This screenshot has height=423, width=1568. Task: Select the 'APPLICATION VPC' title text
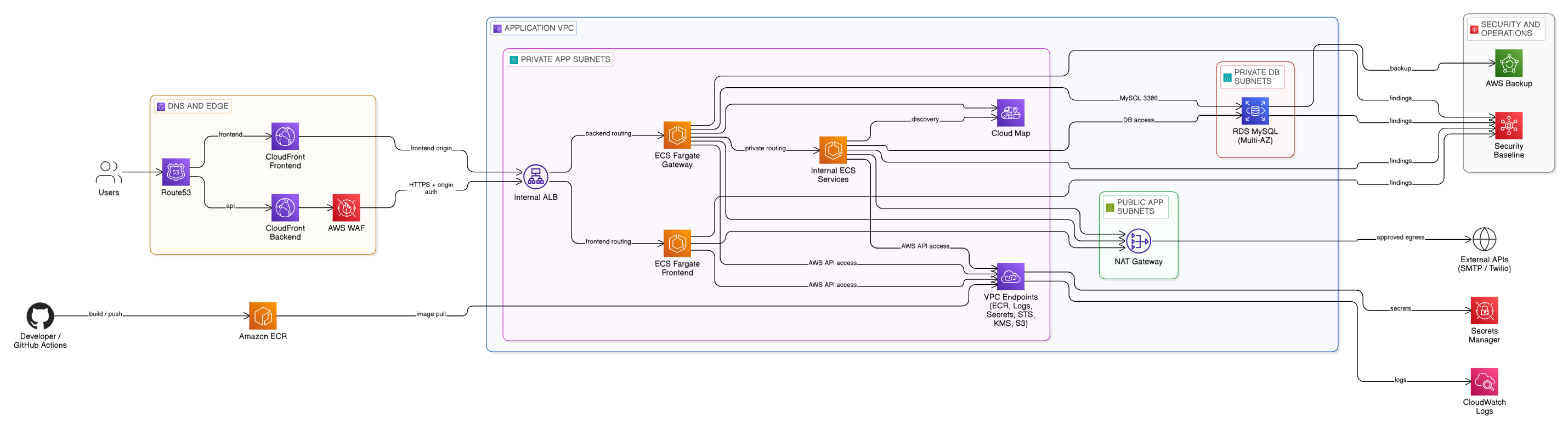click(539, 28)
